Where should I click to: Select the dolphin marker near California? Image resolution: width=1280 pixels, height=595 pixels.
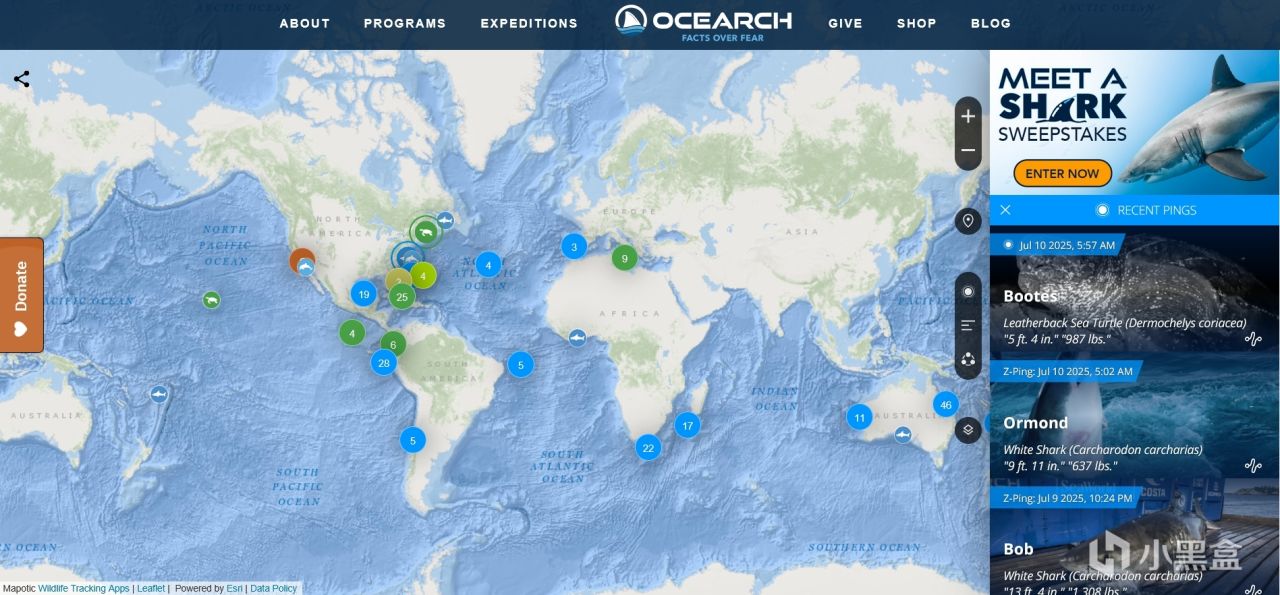tap(306, 267)
